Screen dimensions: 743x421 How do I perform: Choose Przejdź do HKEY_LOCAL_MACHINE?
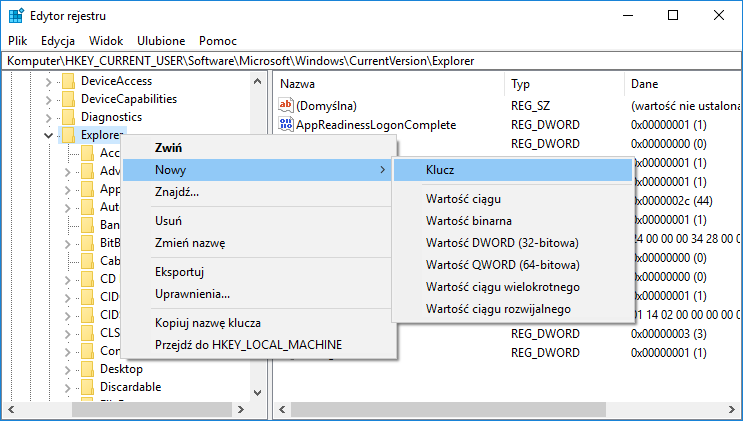click(x=259, y=345)
